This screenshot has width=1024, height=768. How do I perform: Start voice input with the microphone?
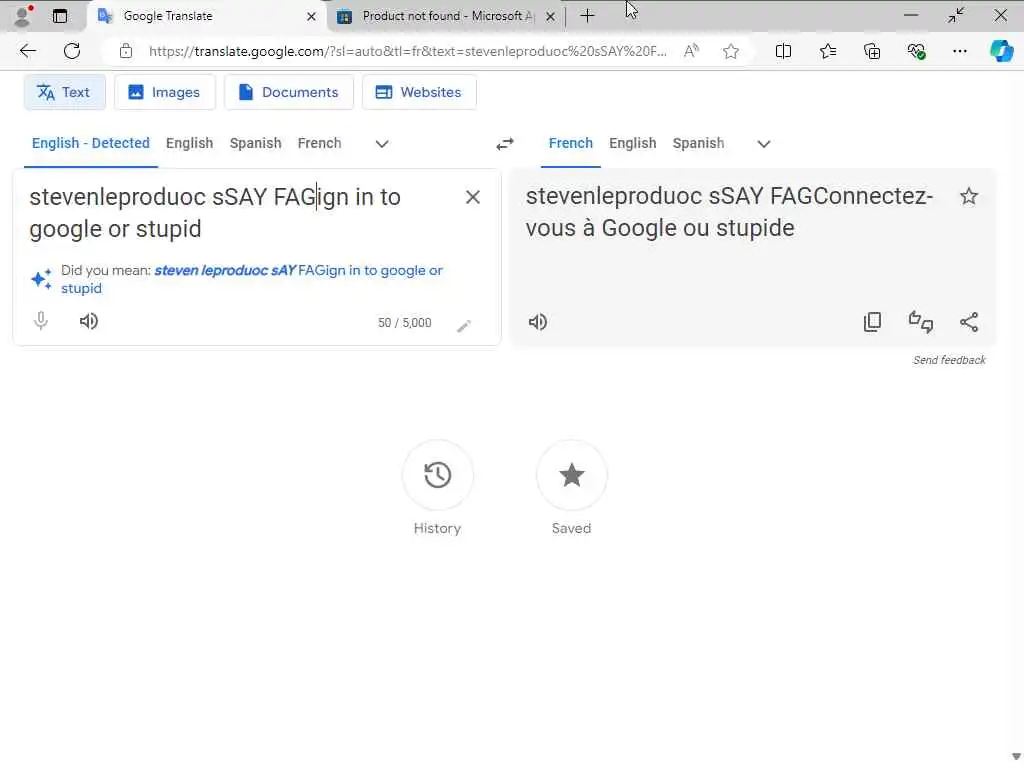41,321
